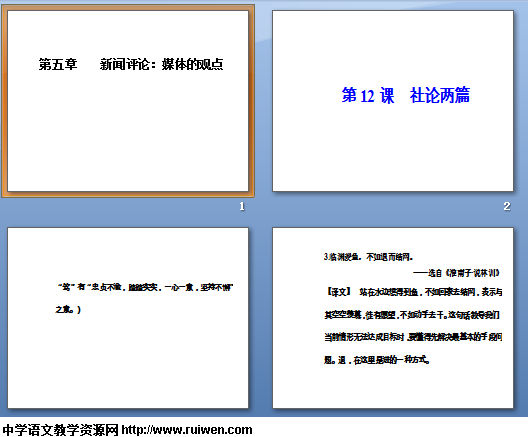Select the fourth slide with 译文 paragraph
Screen dimensions: 528x437
393,318
